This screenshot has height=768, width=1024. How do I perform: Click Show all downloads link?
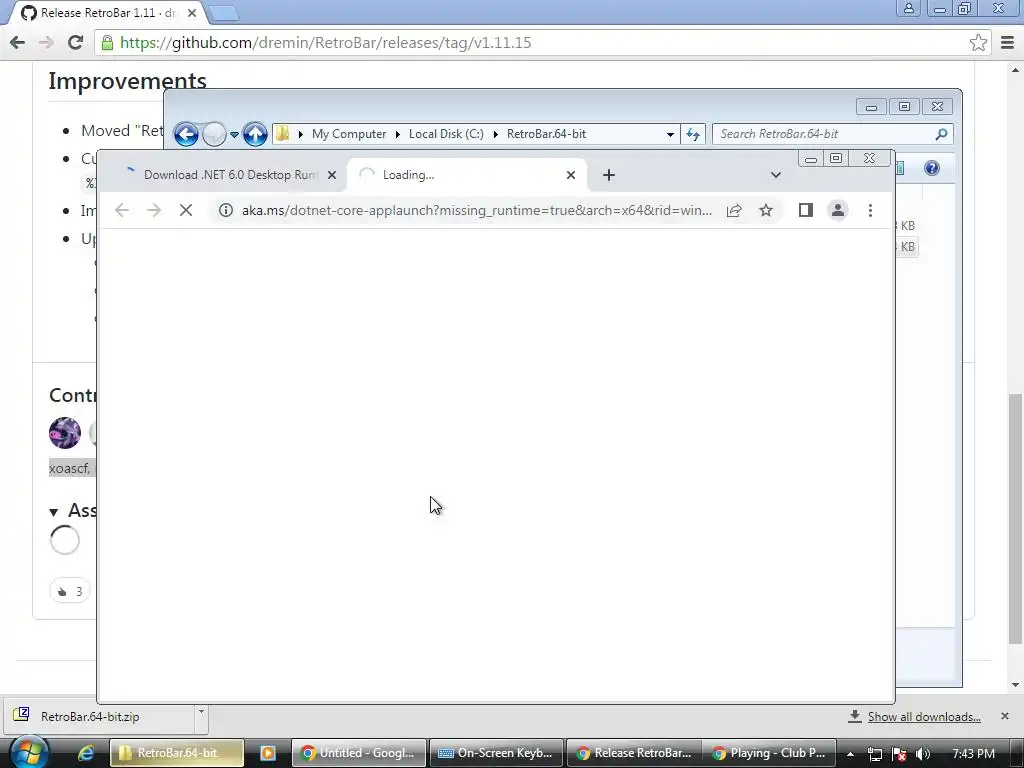point(924,717)
